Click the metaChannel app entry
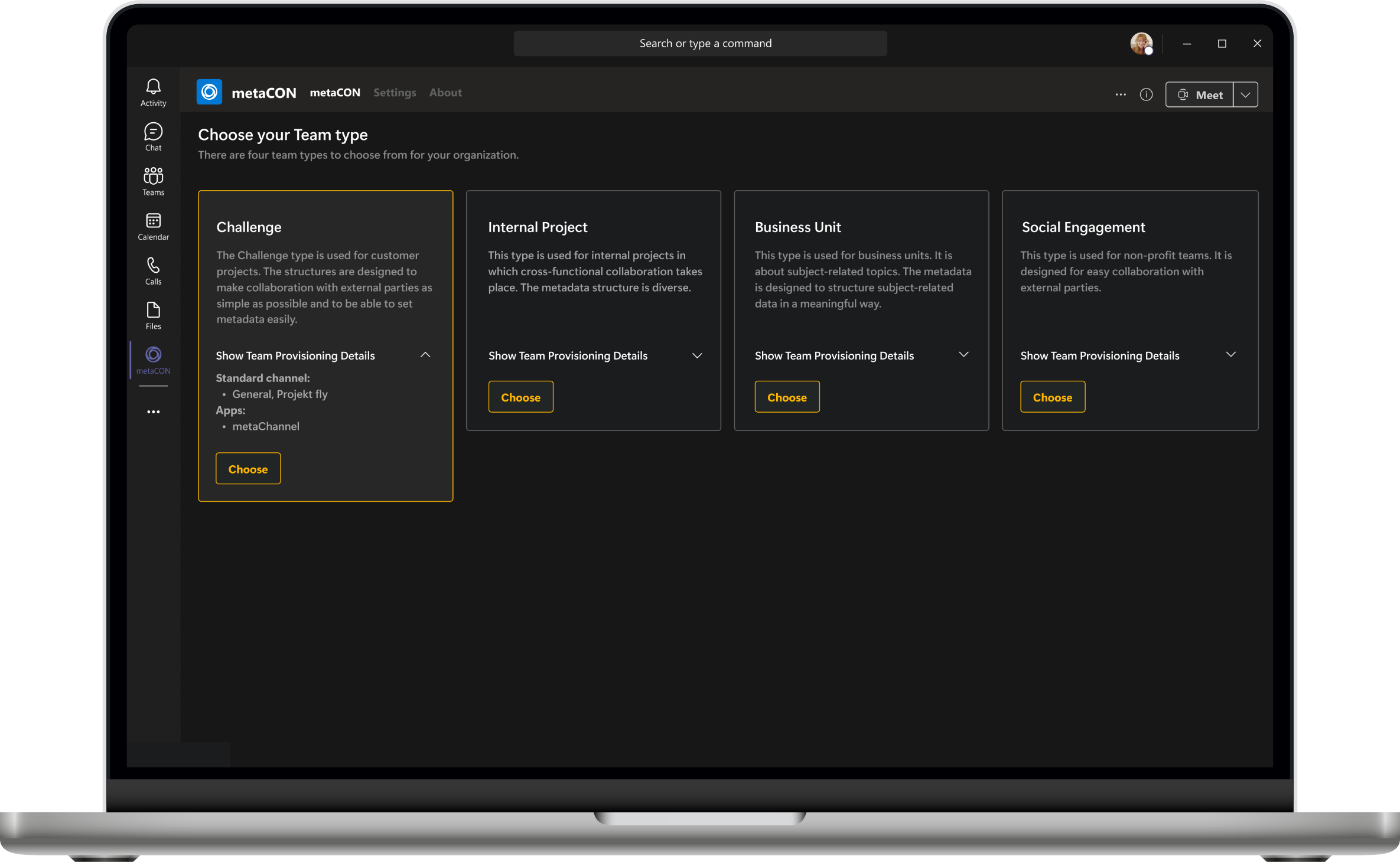The width and height of the screenshot is (1400, 862). (x=266, y=426)
